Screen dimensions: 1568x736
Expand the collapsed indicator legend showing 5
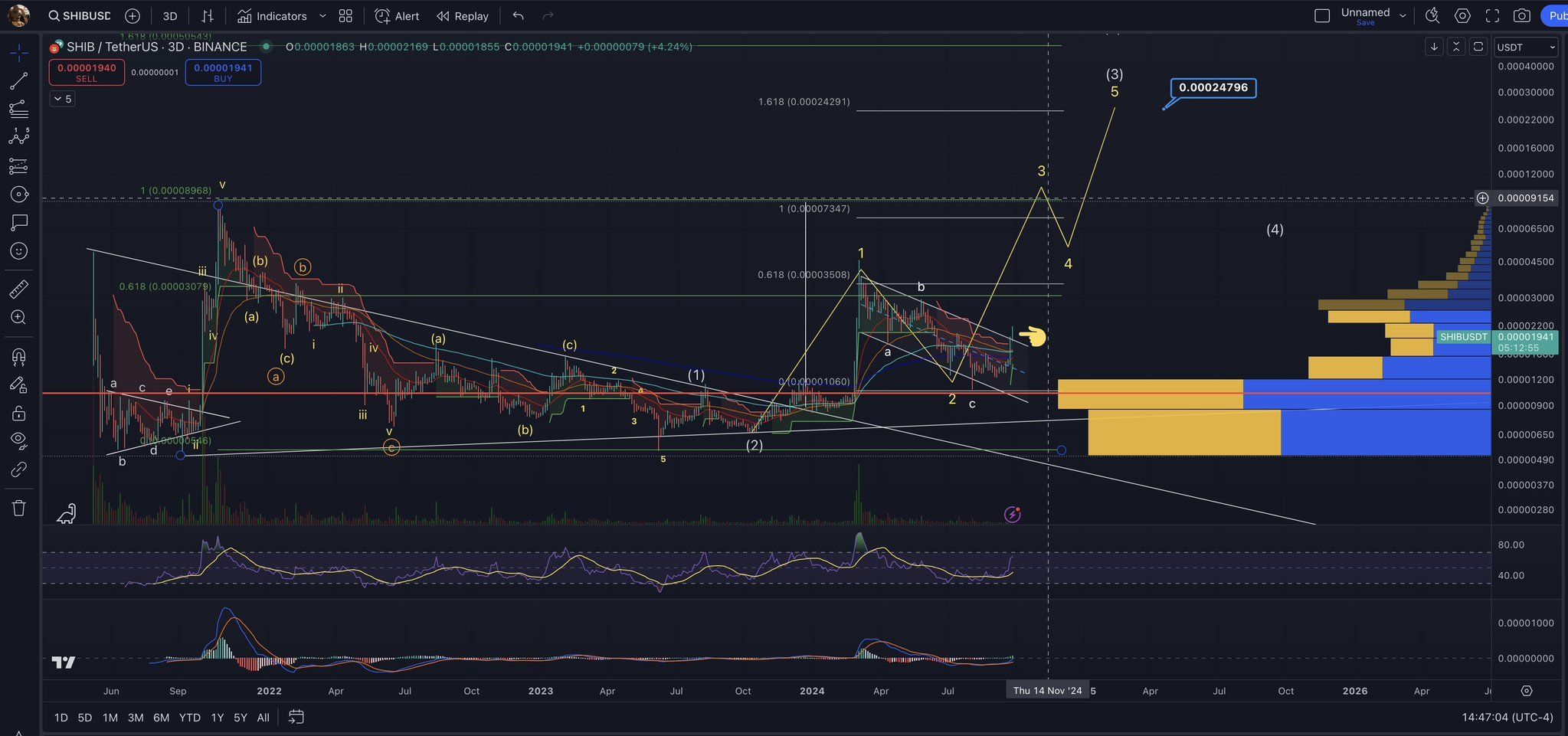tap(62, 99)
